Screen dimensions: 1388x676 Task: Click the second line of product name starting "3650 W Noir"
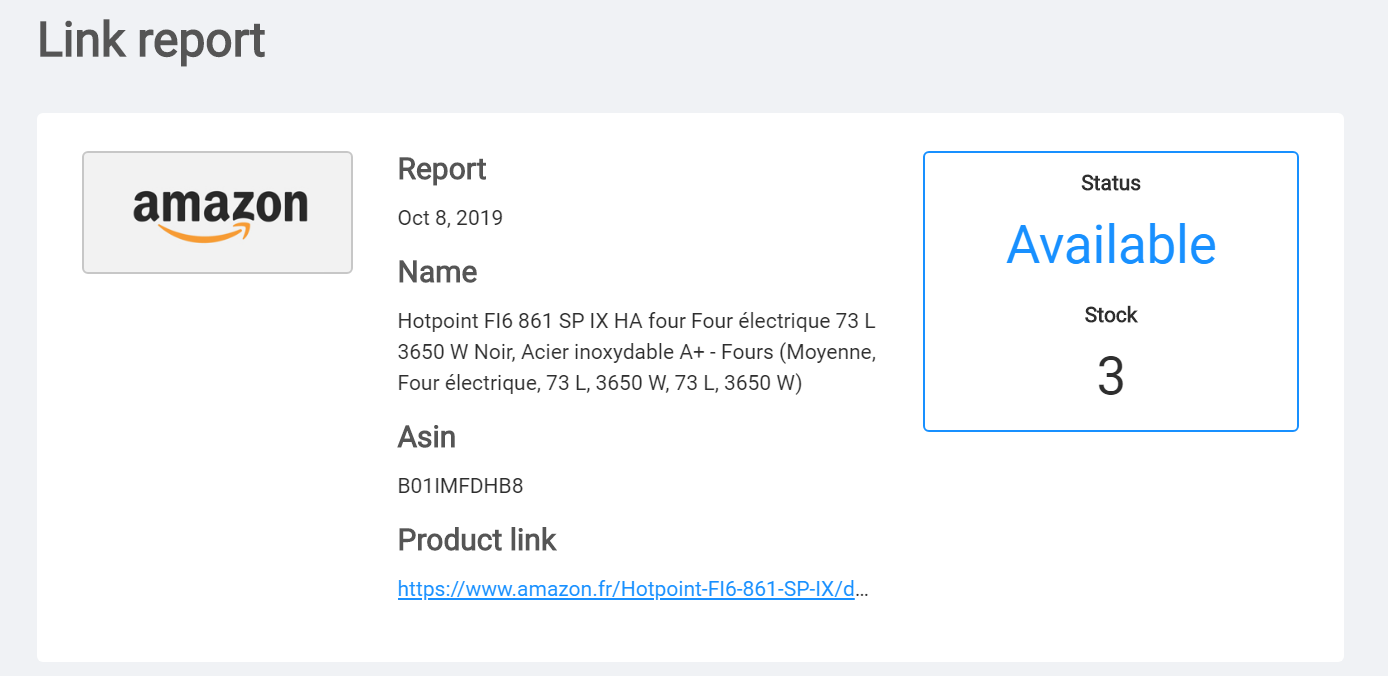click(636, 352)
